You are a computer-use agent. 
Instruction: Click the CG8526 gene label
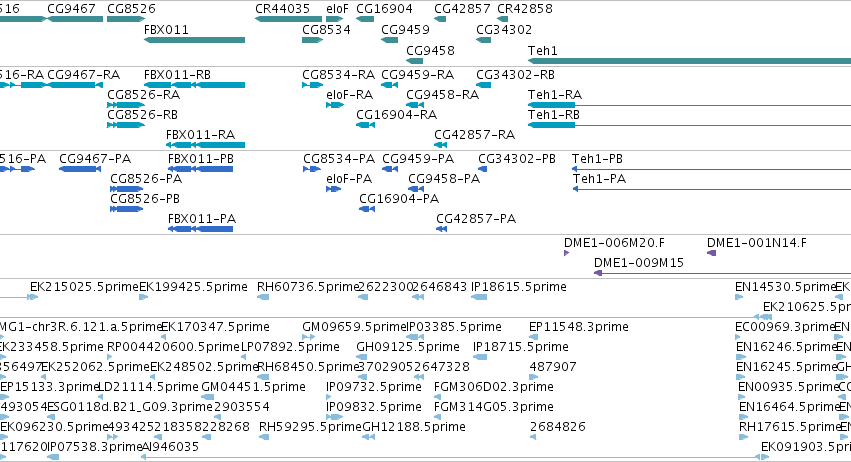coord(131,9)
